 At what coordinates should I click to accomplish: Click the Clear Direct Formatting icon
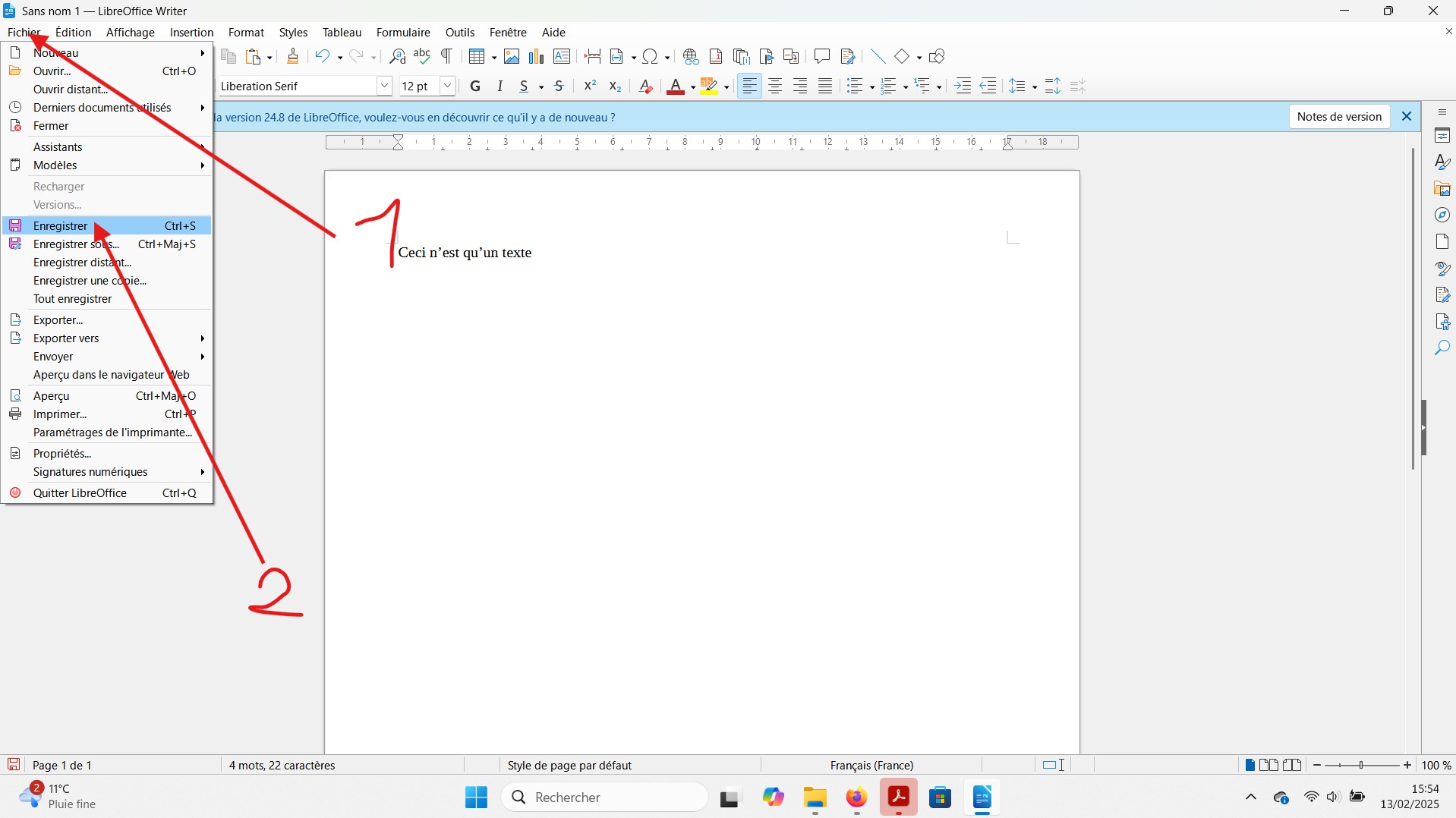(645, 87)
